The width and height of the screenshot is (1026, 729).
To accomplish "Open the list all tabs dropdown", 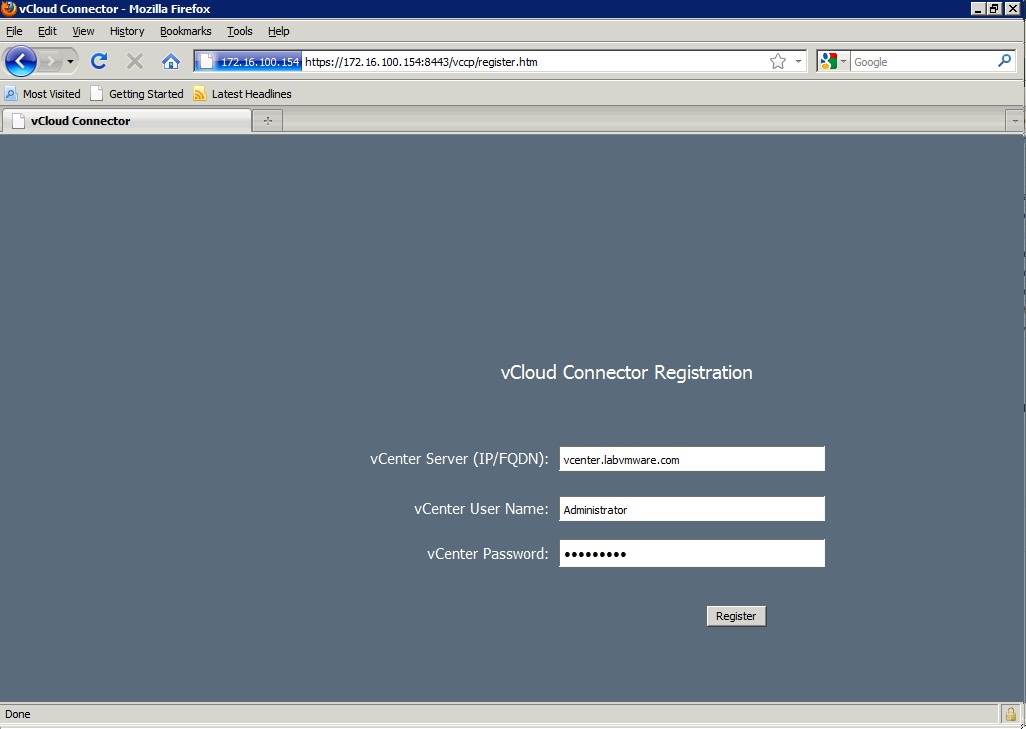I will (x=1015, y=120).
